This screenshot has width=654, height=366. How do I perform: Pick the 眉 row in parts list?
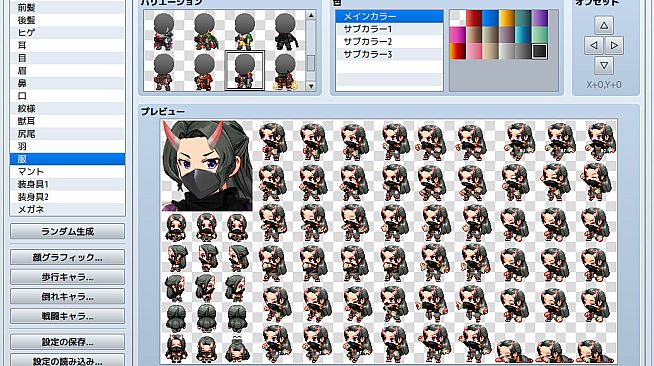click(67, 70)
